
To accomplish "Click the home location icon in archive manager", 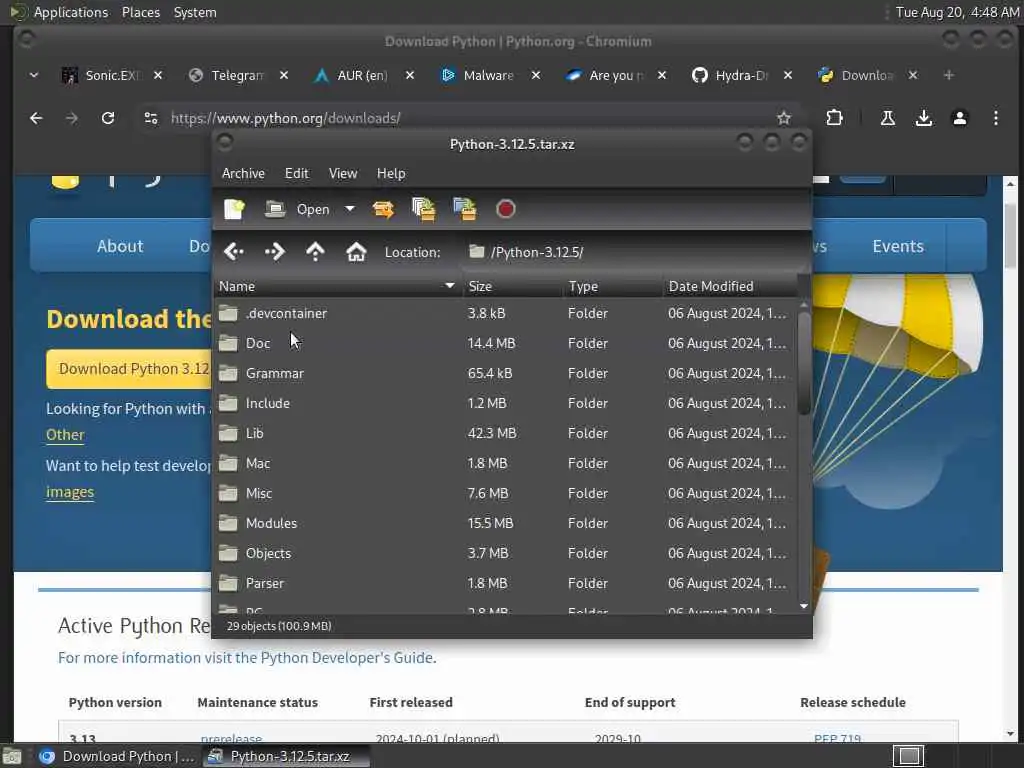I will pos(356,251).
